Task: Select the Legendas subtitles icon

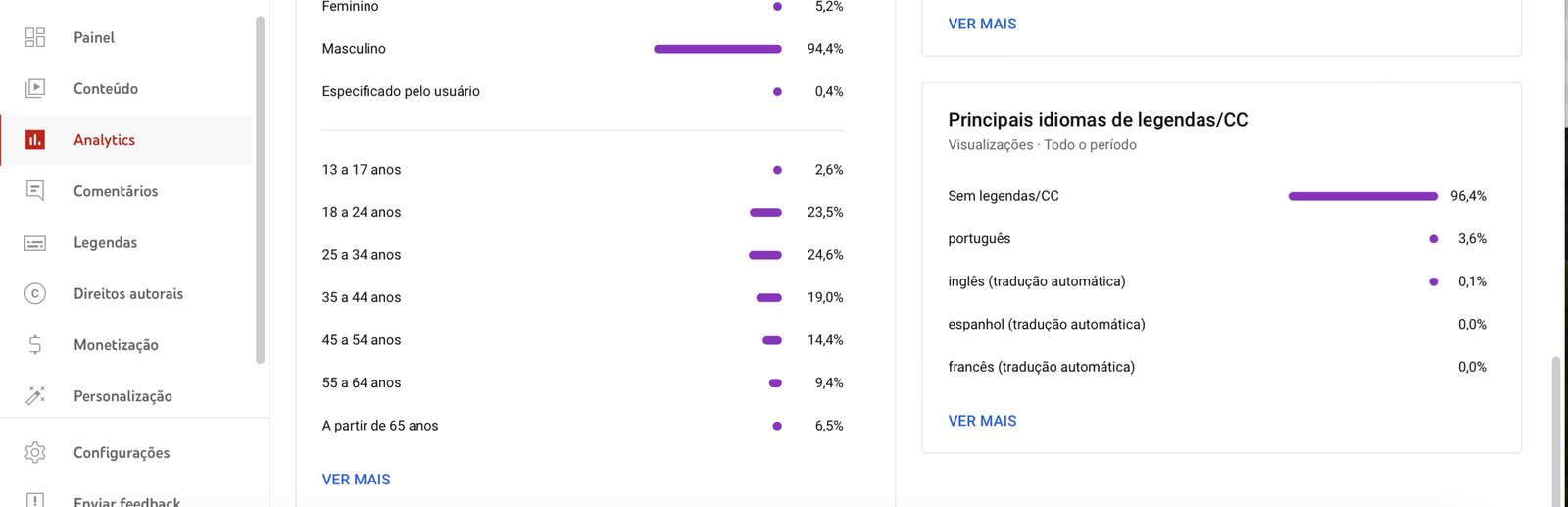Action: click(35, 242)
